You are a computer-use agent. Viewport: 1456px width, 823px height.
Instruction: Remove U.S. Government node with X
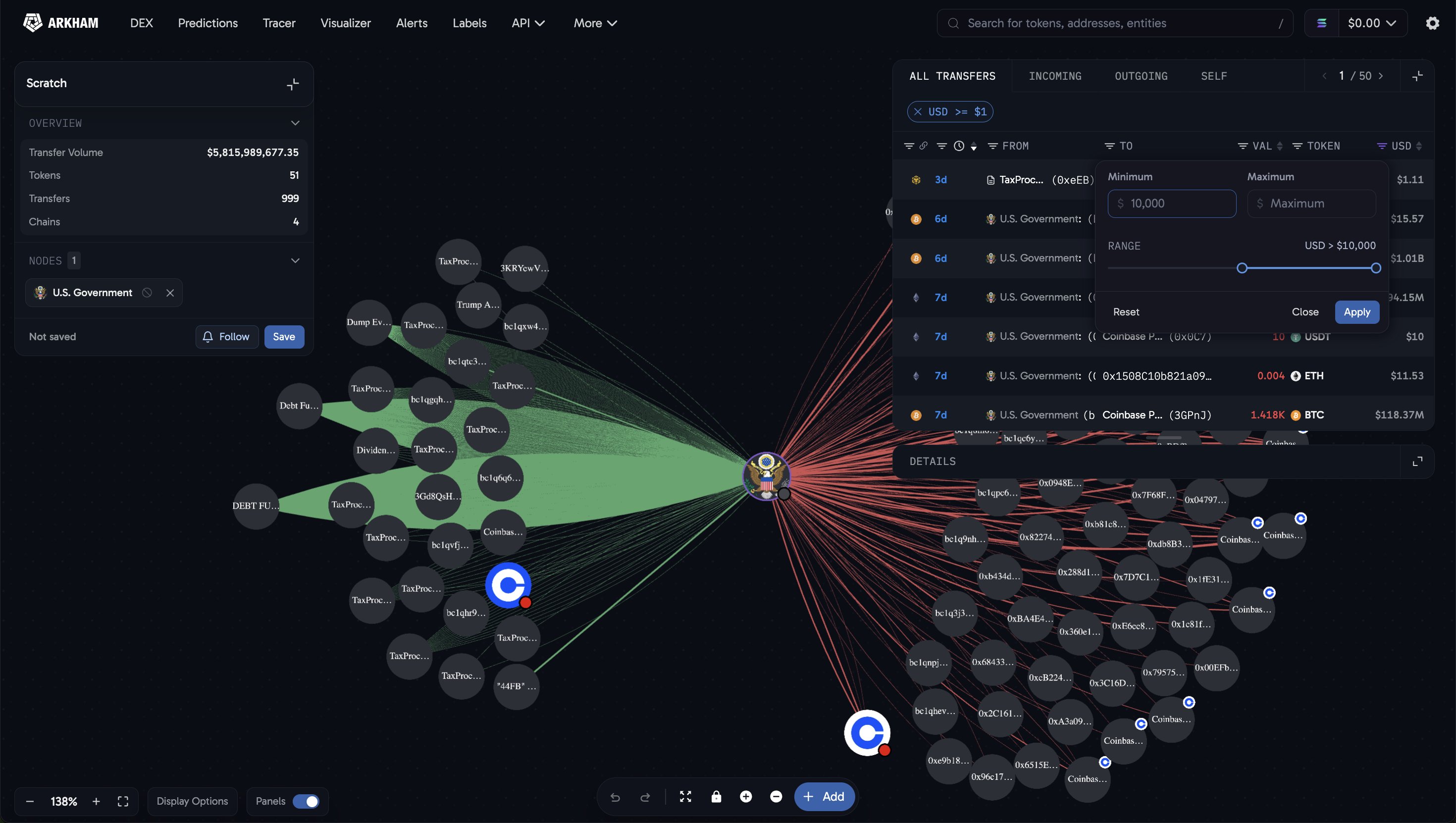pos(170,293)
